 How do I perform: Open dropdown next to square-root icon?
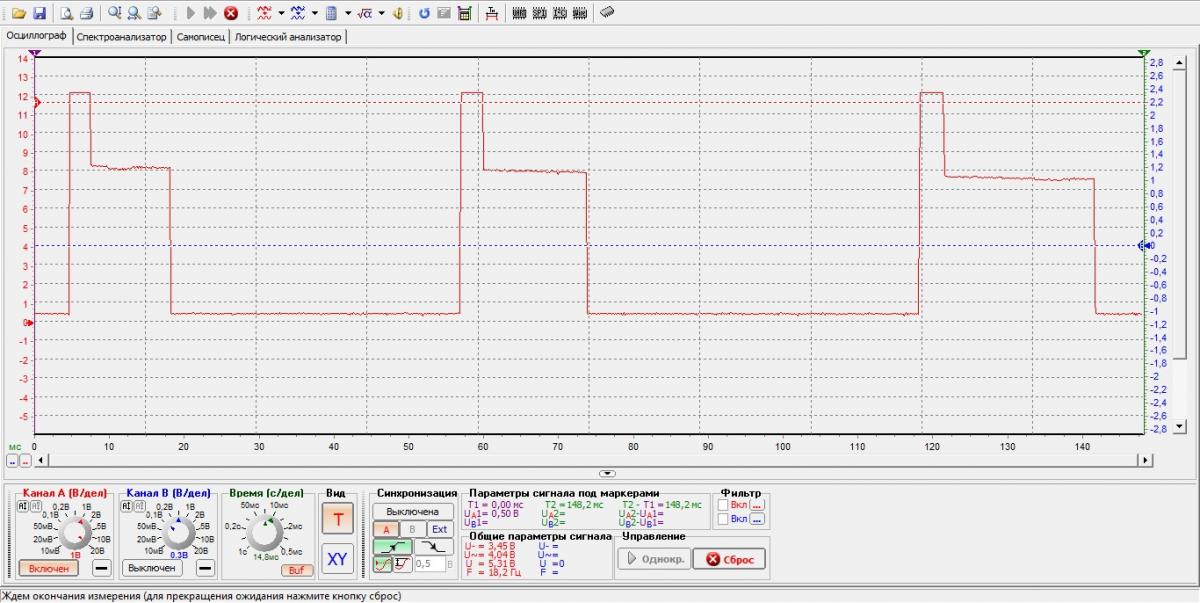click(382, 13)
